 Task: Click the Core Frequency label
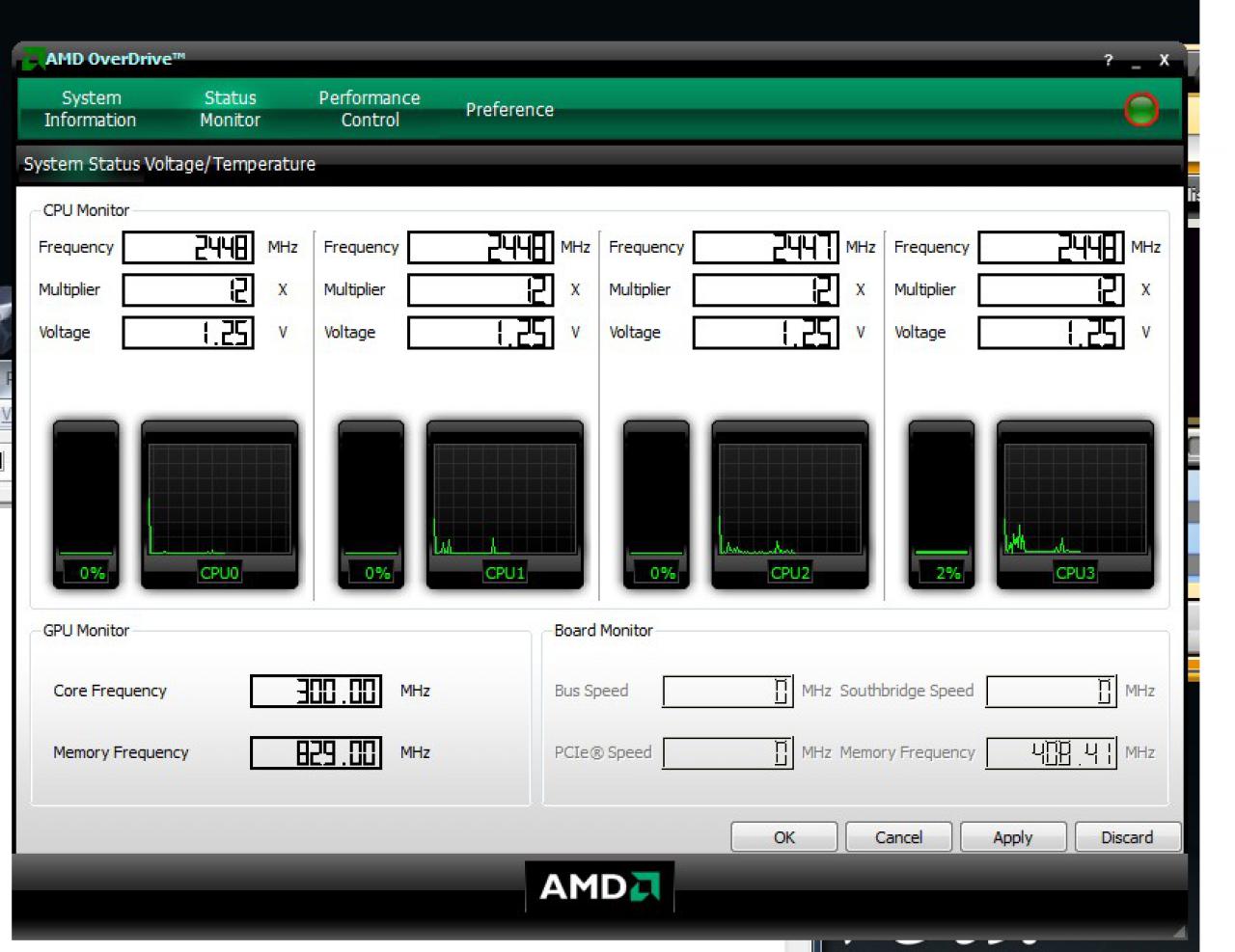[110, 691]
